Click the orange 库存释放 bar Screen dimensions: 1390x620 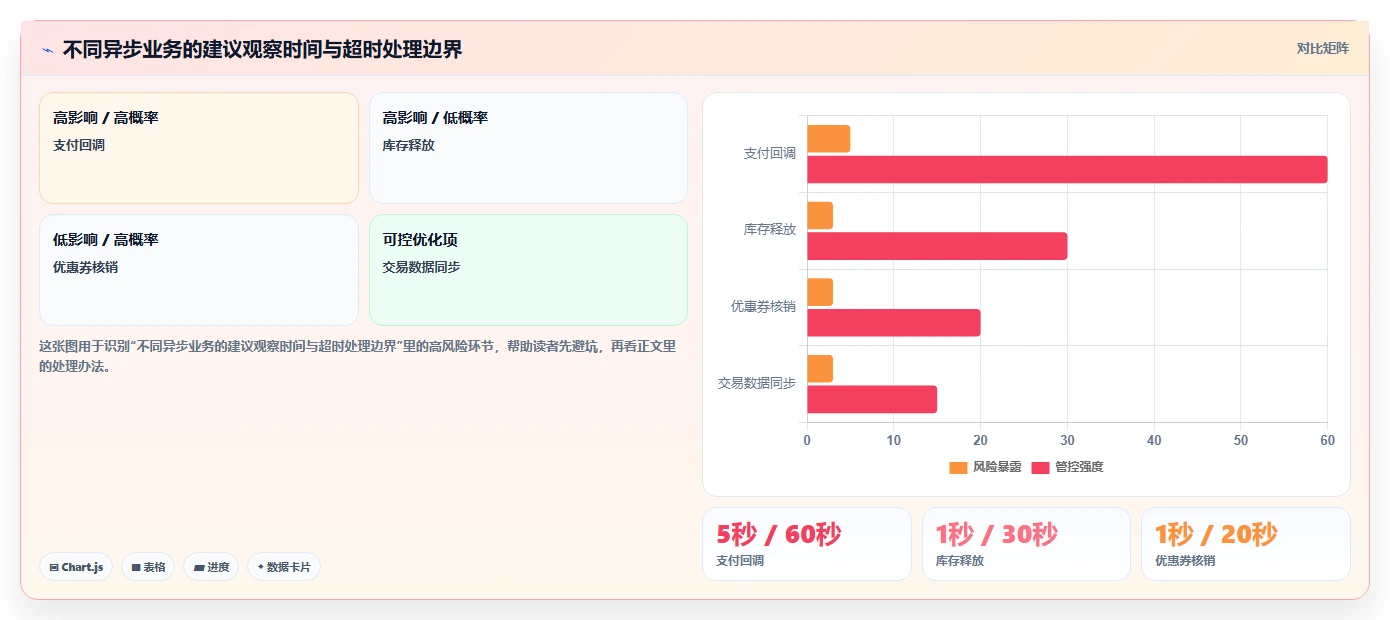[820, 216]
